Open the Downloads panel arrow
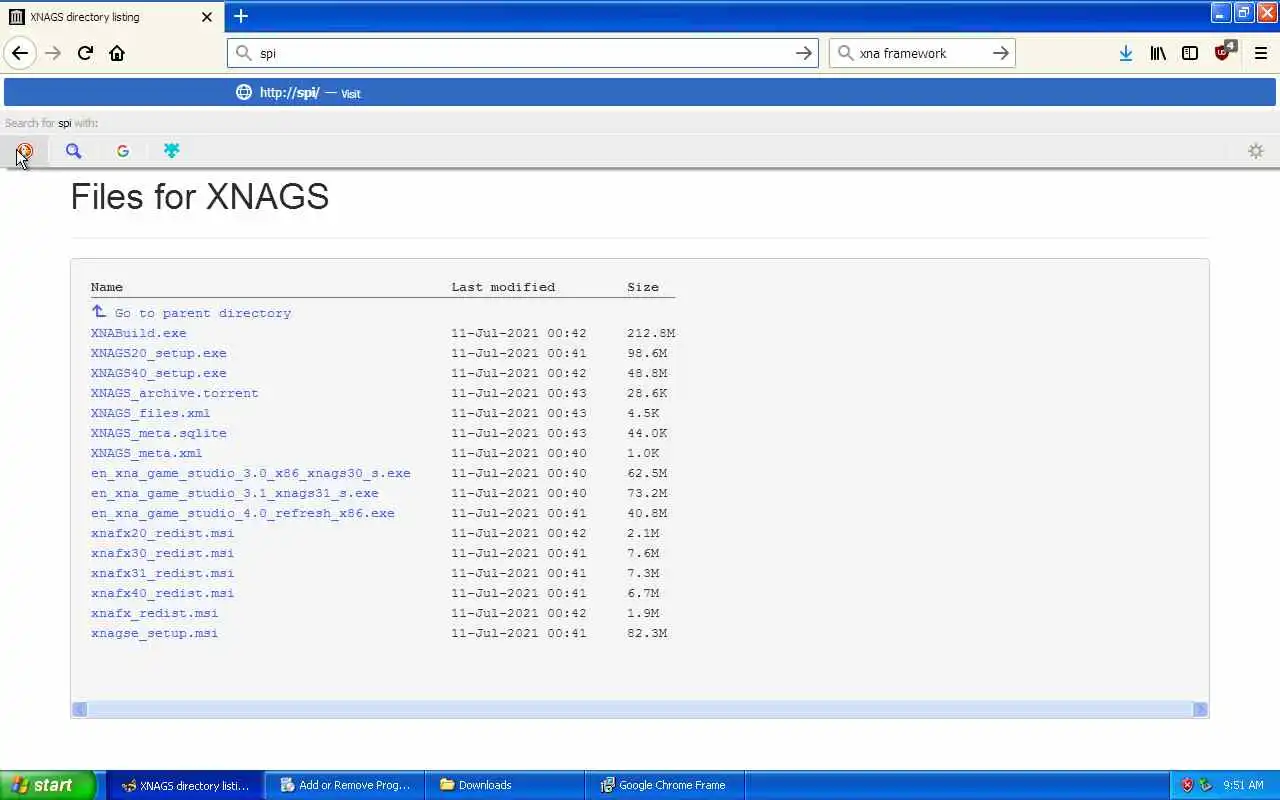1280x800 pixels. tap(1126, 53)
